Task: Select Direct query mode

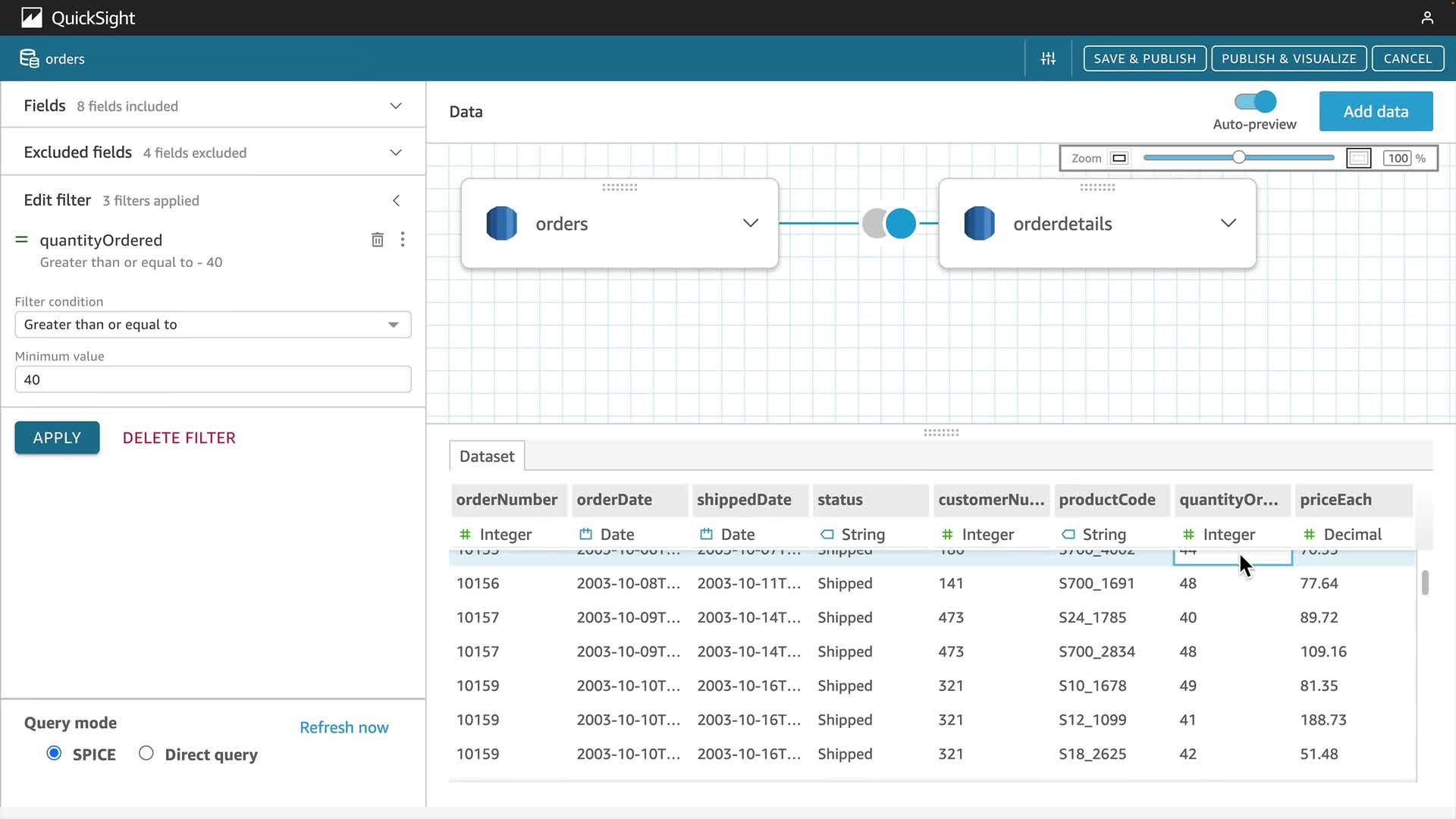Action: pyautogui.click(x=146, y=753)
